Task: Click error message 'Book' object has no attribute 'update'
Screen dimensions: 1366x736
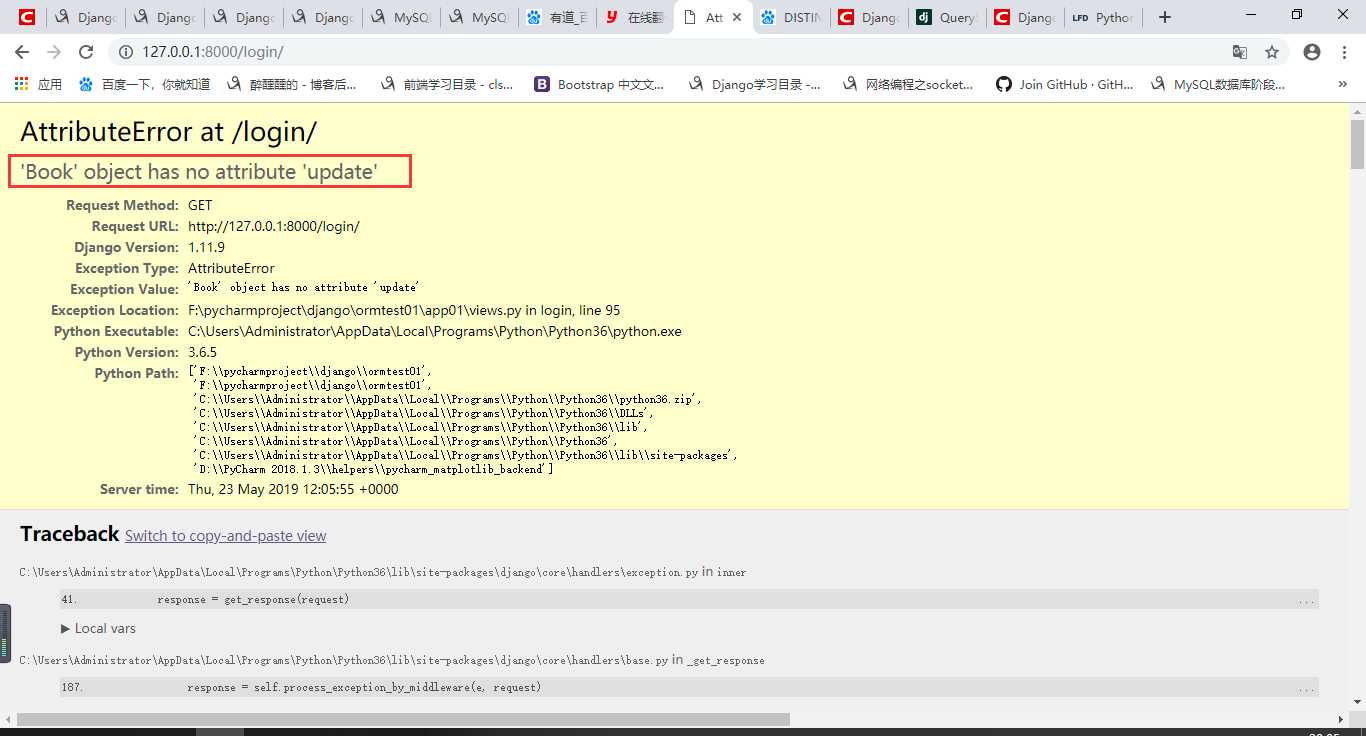Action: 199,172
